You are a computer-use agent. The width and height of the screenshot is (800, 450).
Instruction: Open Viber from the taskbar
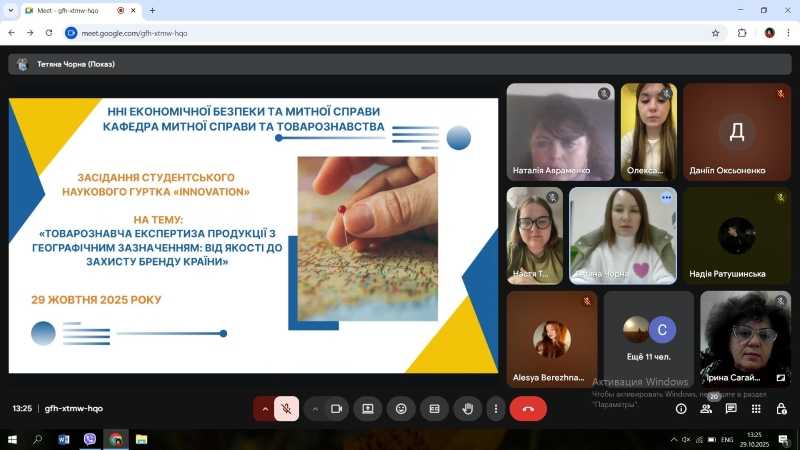click(90, 439)
